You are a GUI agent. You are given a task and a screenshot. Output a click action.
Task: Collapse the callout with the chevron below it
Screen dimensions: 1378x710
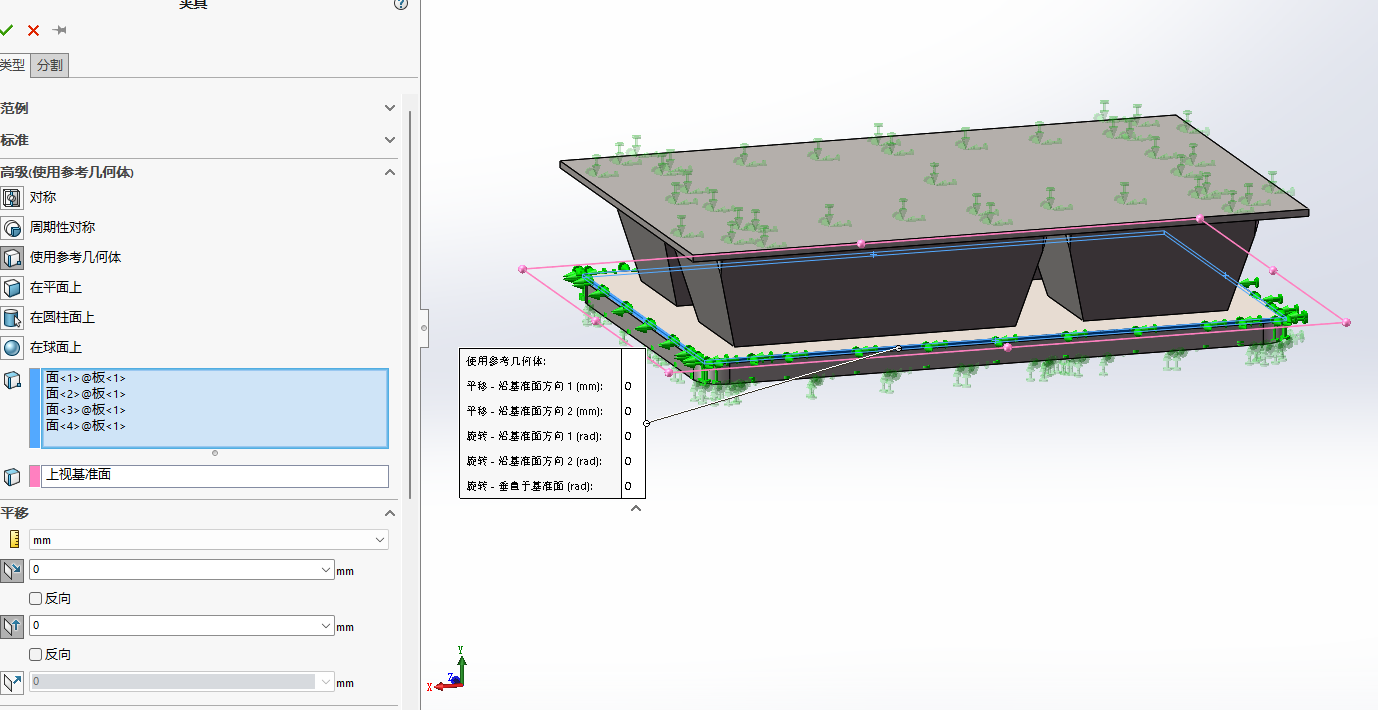click(x=635, y=508)
